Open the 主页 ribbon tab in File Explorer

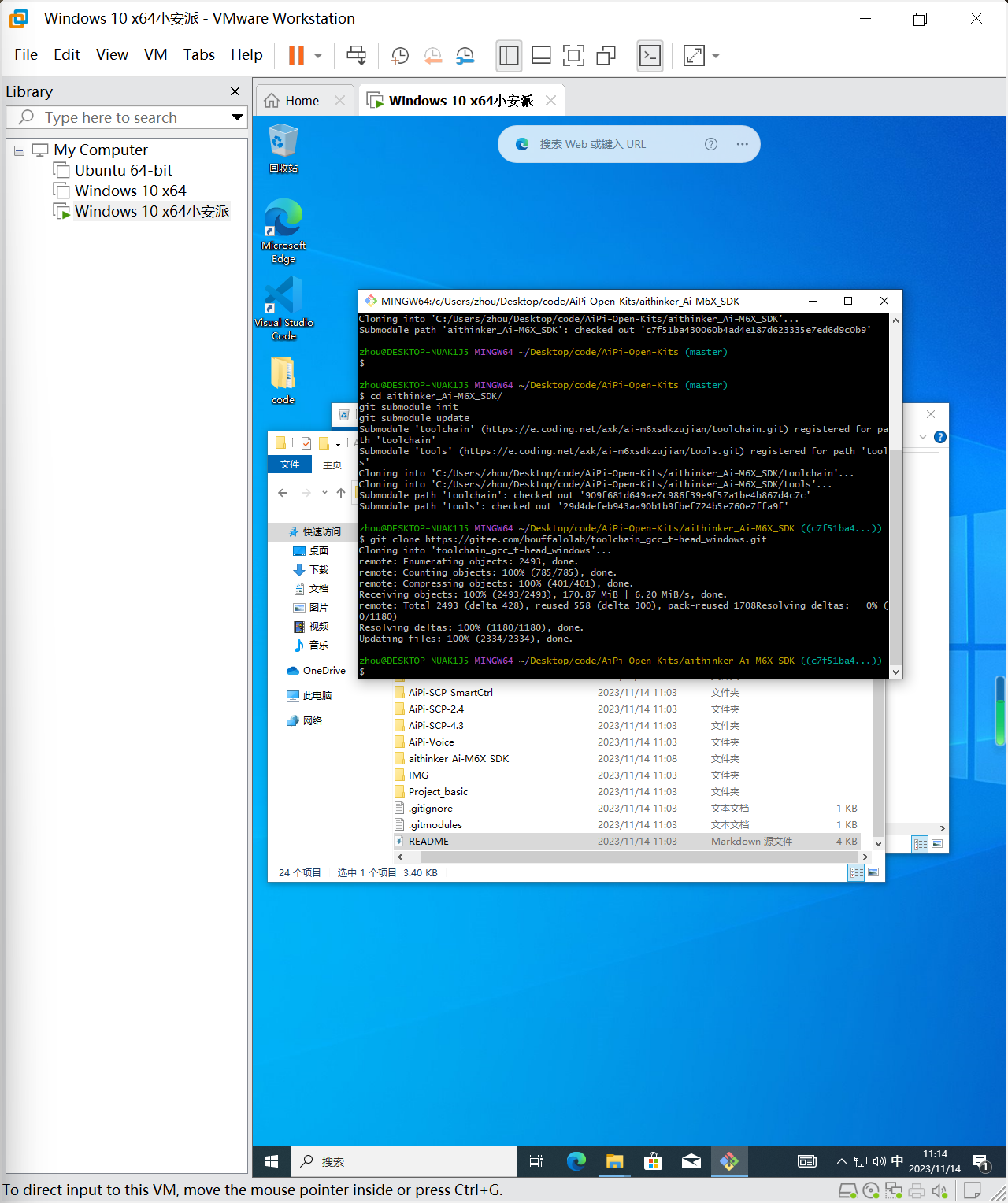coord(332,465)
